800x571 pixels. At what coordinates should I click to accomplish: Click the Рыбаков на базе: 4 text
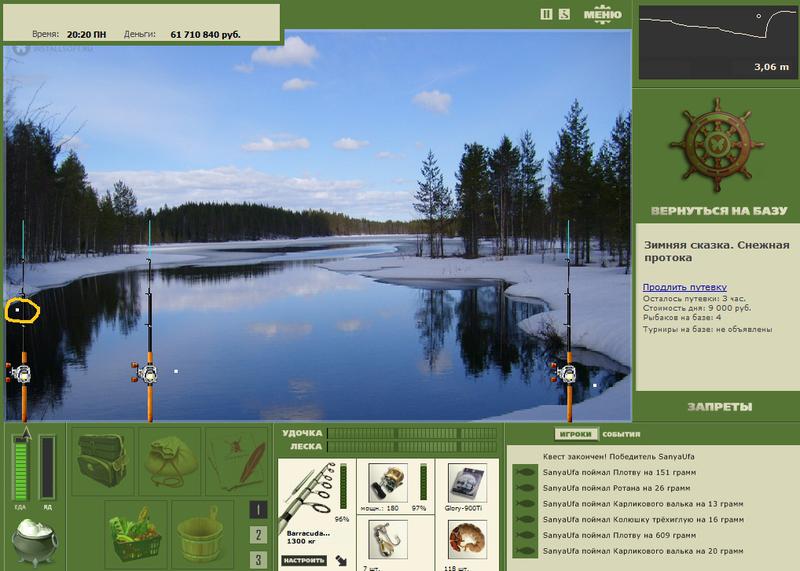coord(682,317)
